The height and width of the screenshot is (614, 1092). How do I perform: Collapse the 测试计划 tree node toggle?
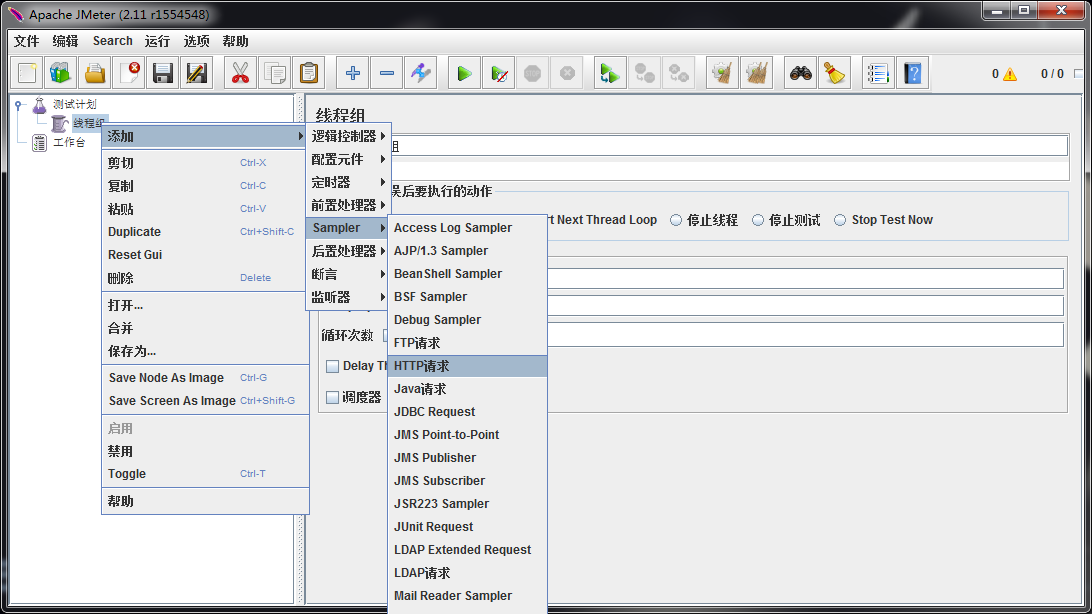(19, 105)
